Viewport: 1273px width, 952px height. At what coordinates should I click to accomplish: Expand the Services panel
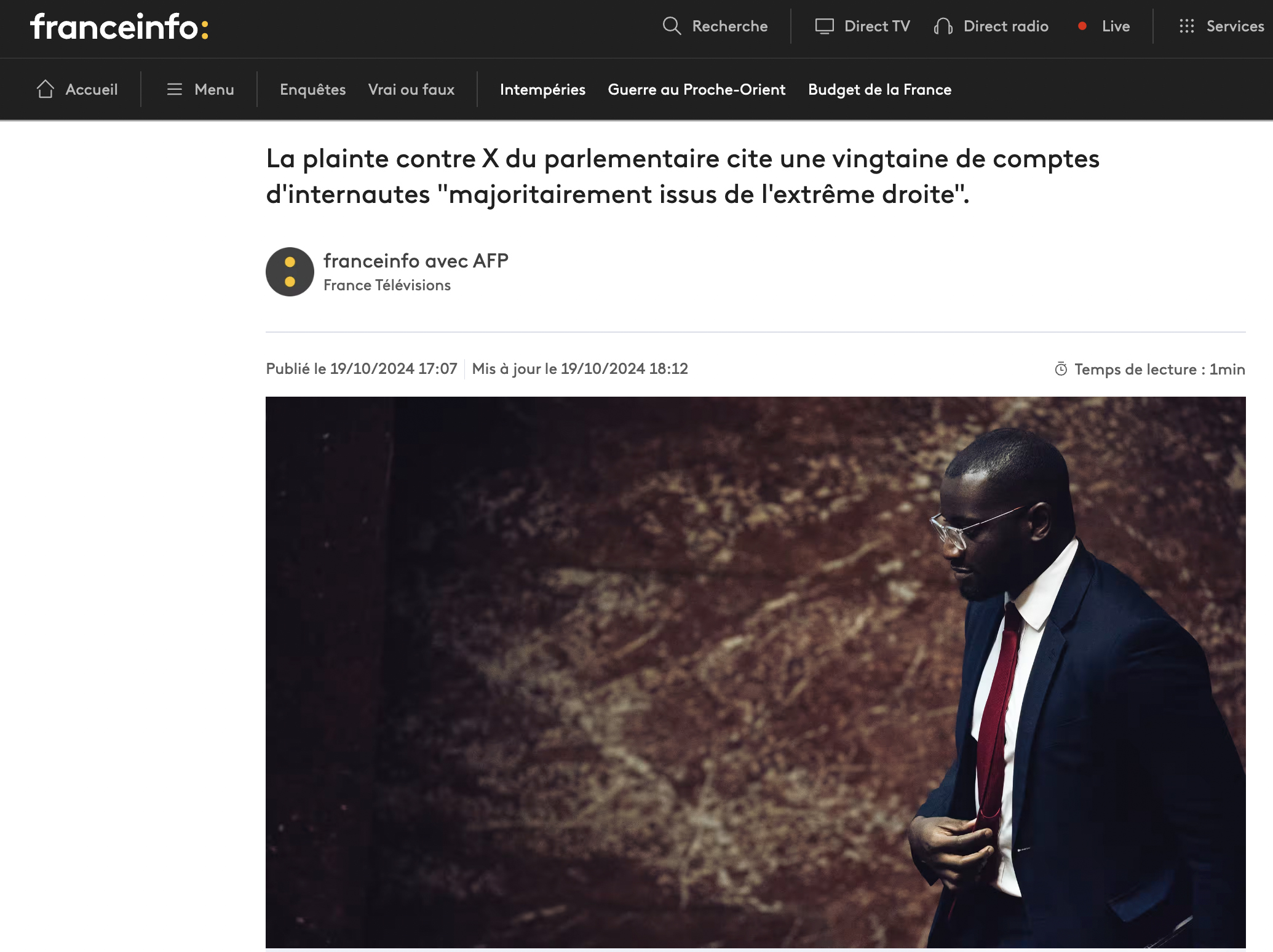[x=1221, y=26]
